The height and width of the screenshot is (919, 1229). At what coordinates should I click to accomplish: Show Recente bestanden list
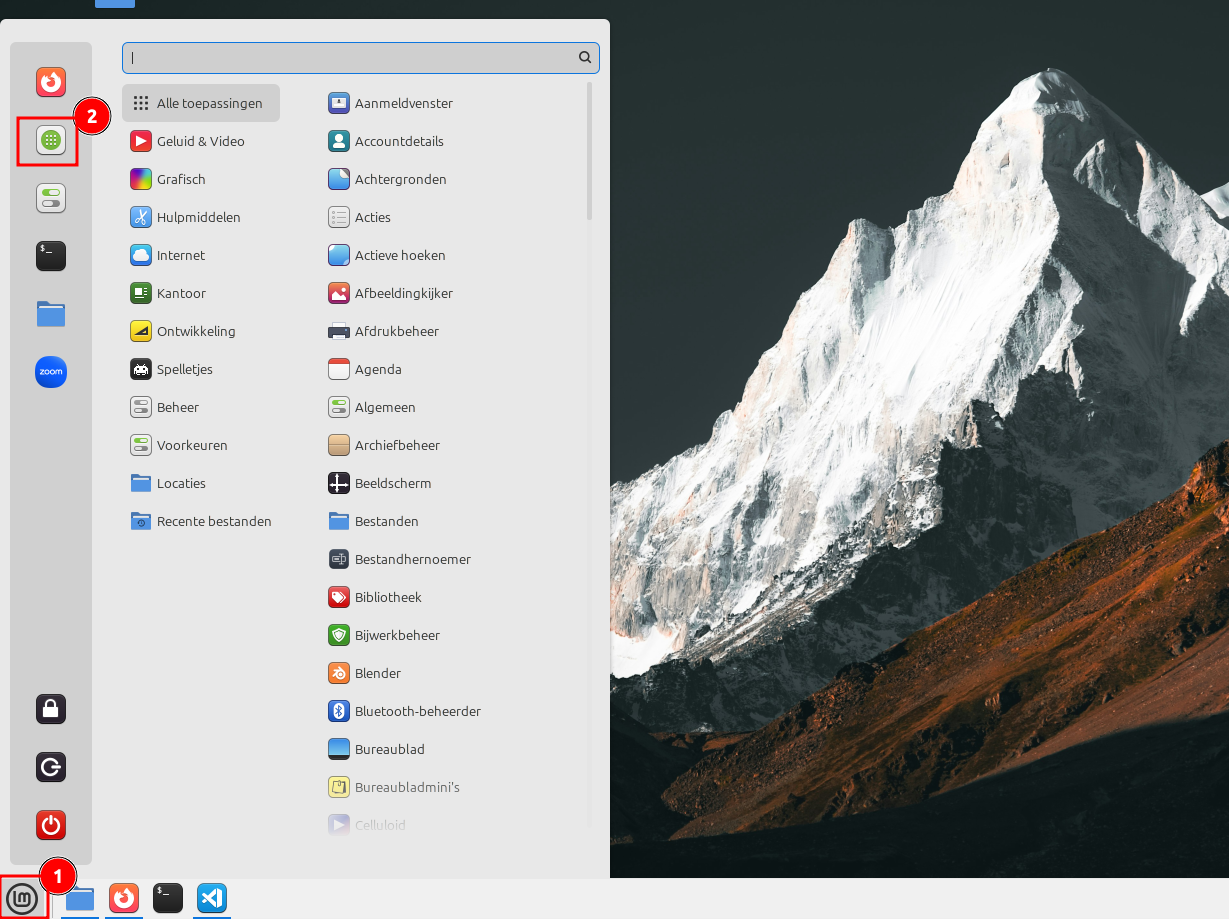pos(213,521)
